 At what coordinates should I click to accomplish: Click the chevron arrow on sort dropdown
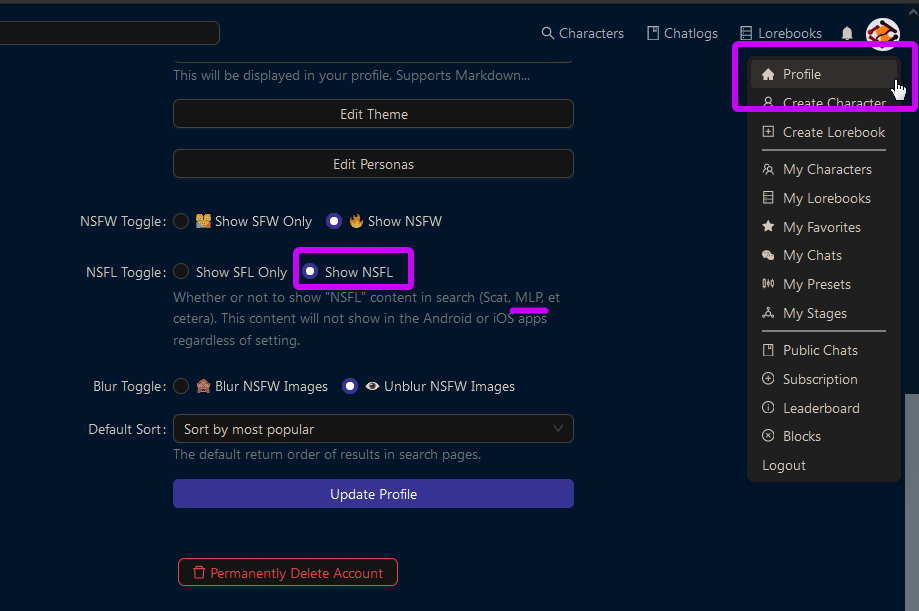click(558, 429)
